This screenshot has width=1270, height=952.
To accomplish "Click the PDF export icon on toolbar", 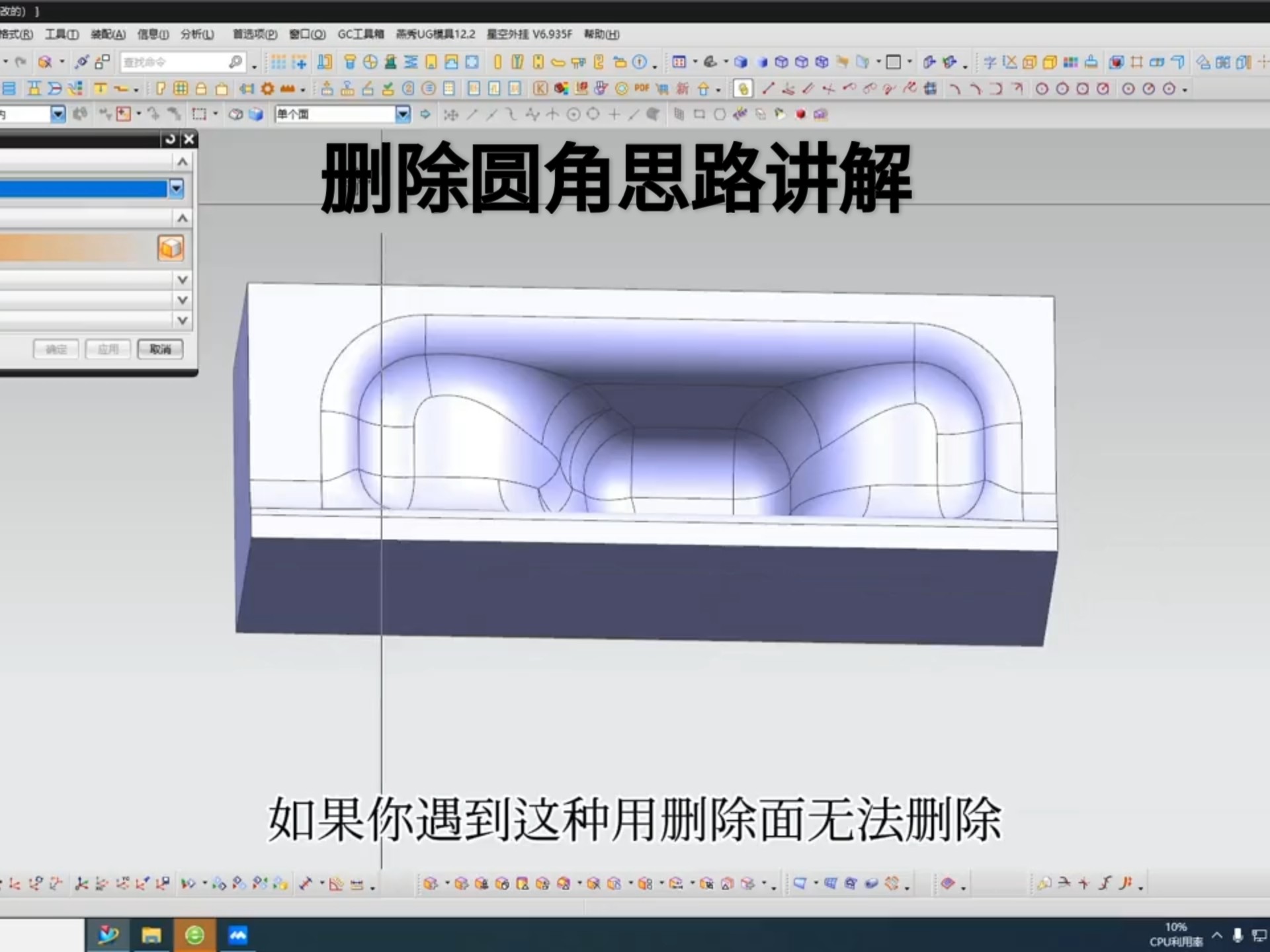I will click(x=640, y=87).
